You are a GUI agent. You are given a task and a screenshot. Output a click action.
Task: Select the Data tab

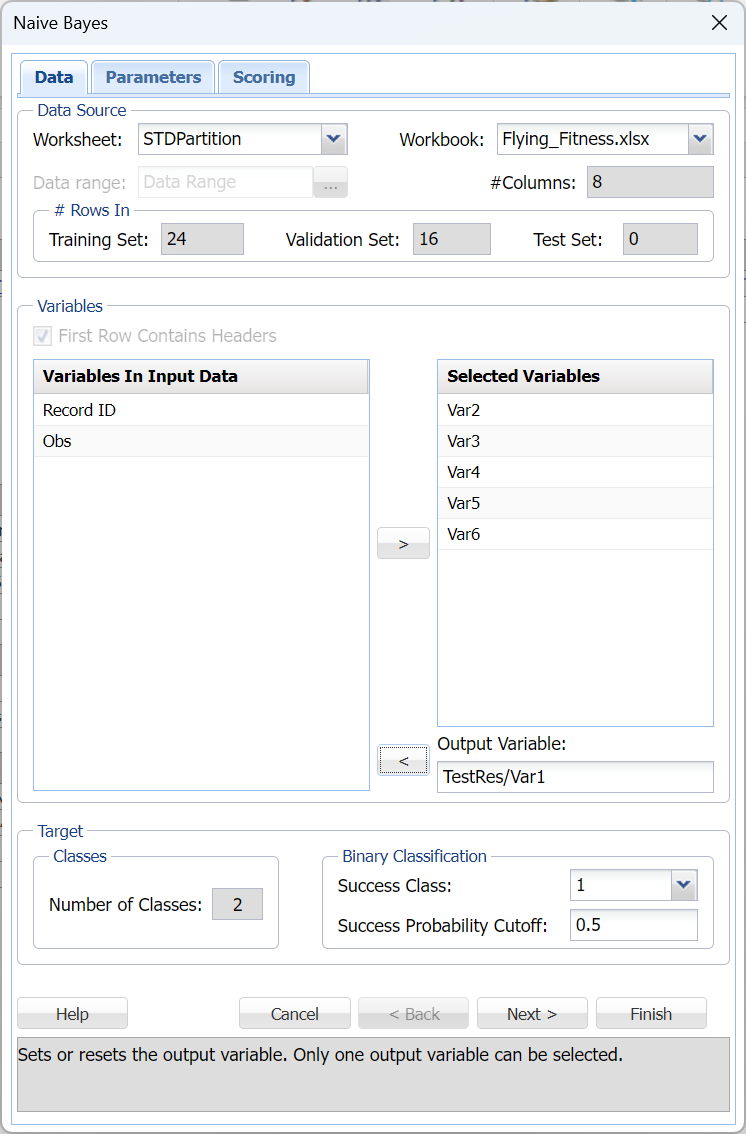54,77
